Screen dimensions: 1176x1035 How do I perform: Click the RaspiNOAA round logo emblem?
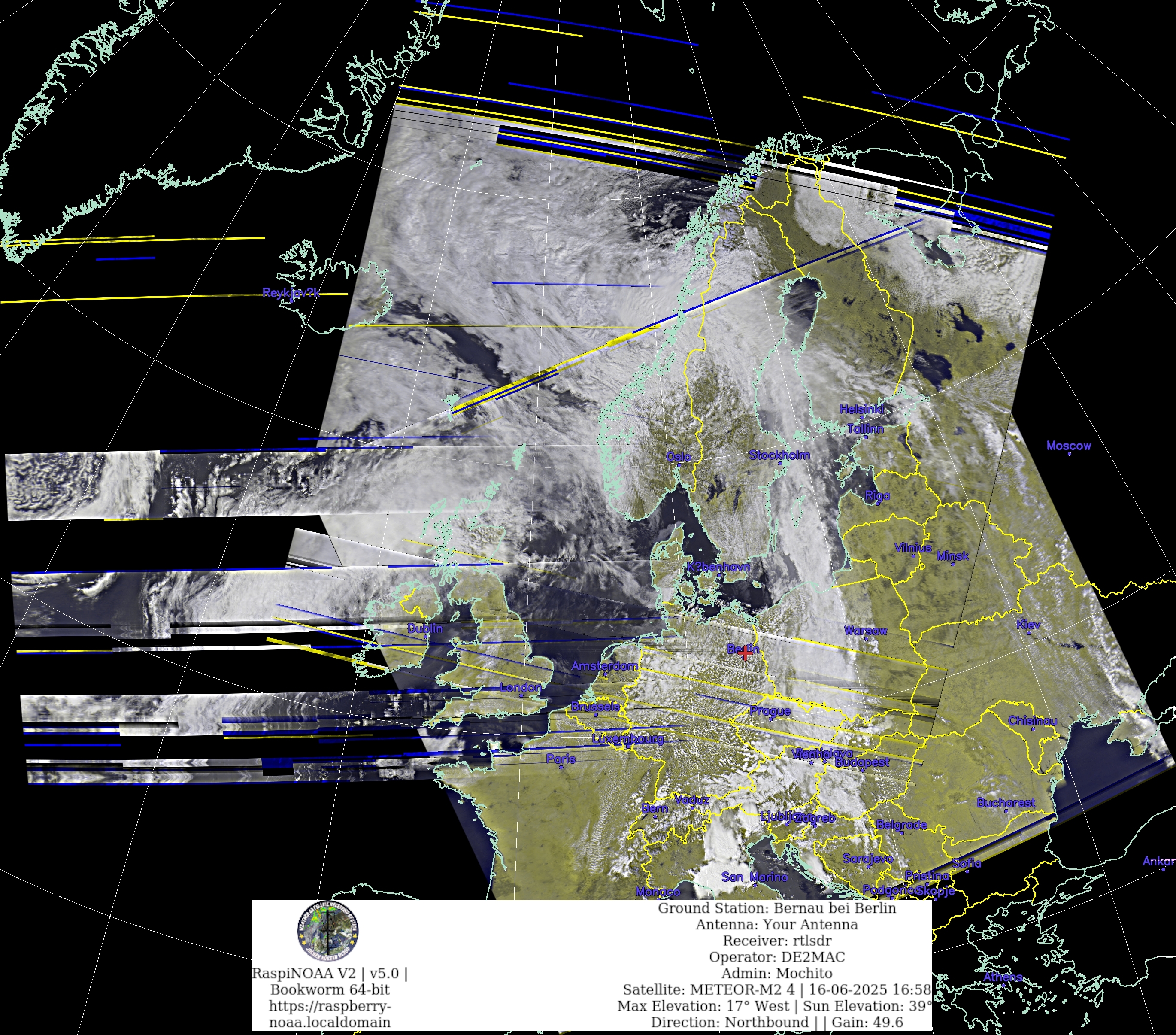(328, 932)
